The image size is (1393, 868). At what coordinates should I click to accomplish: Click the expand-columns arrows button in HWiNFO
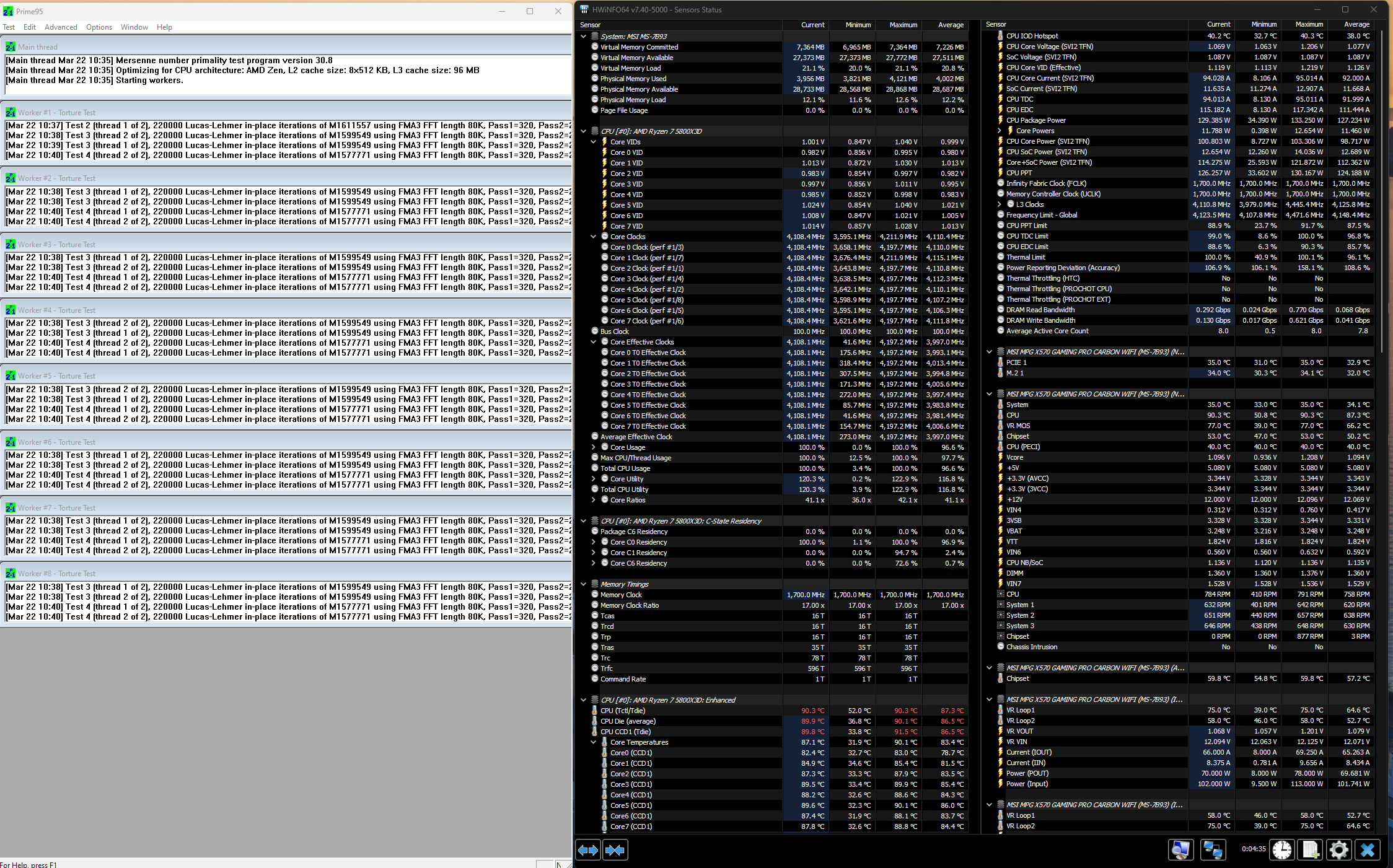click(x=588, y=850)
